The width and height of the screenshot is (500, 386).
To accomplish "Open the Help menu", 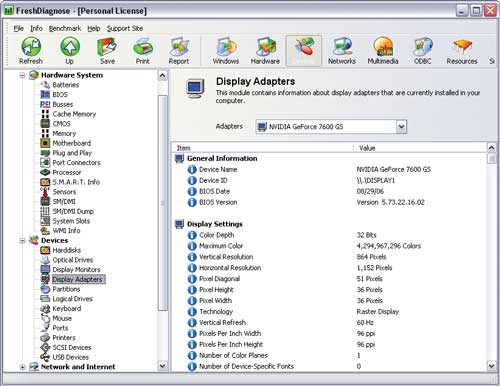I will 94,28.
